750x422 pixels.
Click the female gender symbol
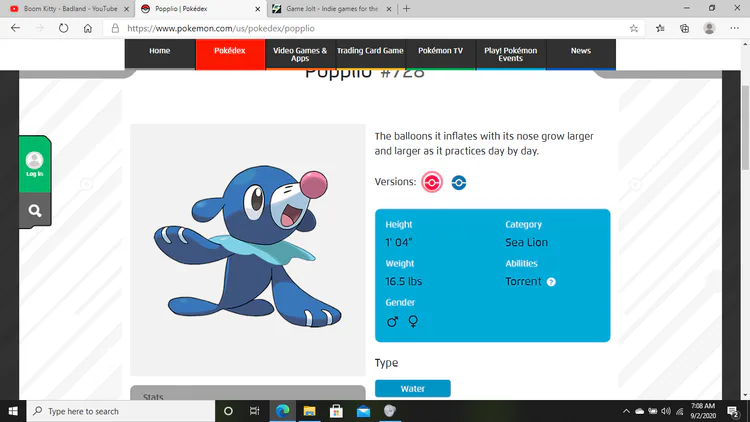pos(413,322)
